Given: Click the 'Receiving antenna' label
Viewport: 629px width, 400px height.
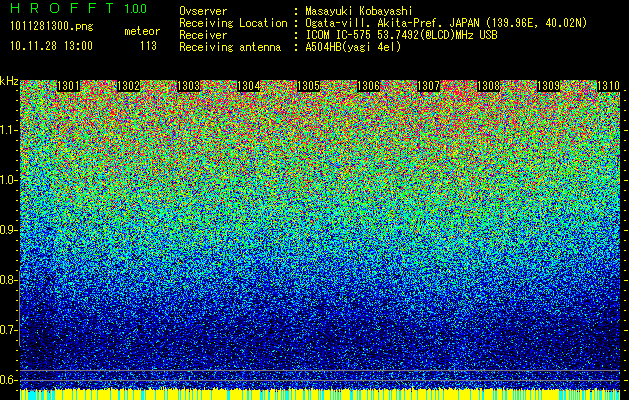Looking at the screenshot, I should [230, 47].
